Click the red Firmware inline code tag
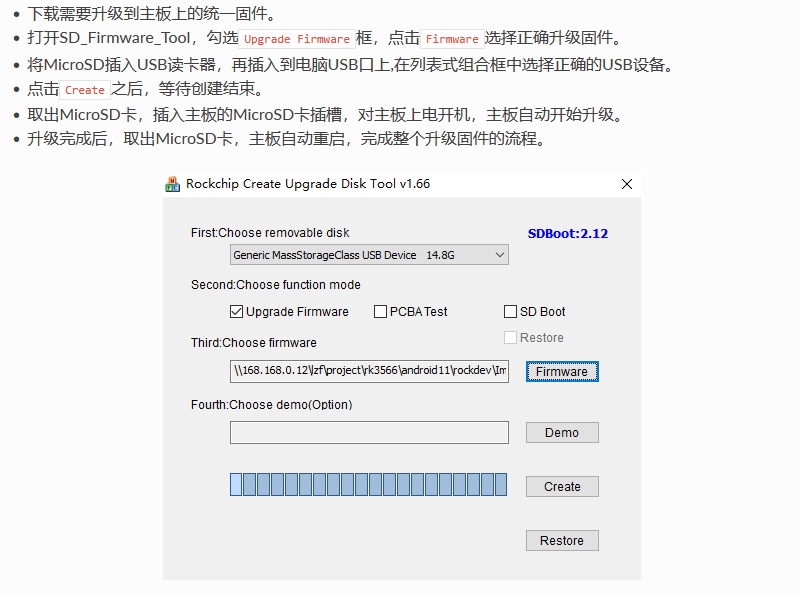 452,39
